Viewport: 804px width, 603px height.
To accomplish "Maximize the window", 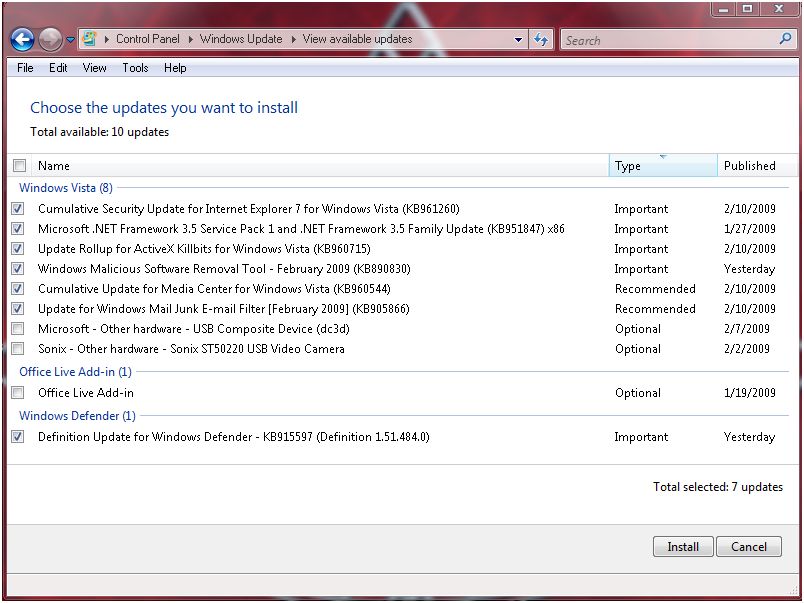I will click(748, 9).
